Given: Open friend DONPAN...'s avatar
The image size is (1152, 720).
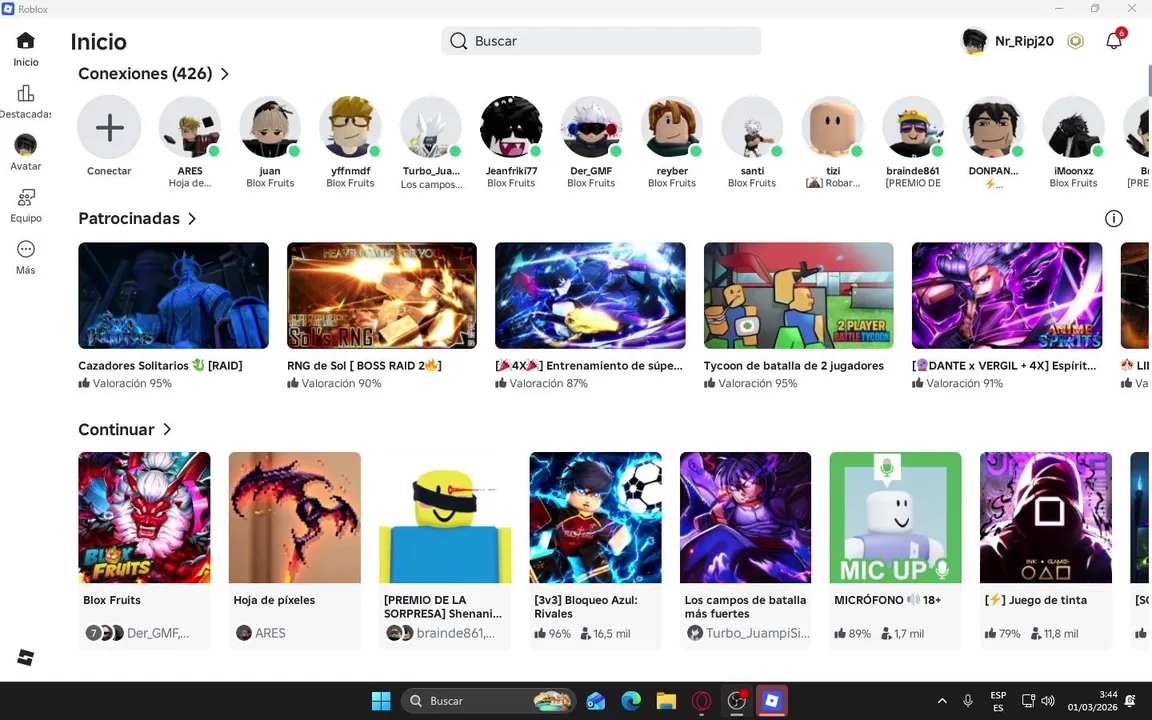Looking at the screenshot, I should [993, 127].
